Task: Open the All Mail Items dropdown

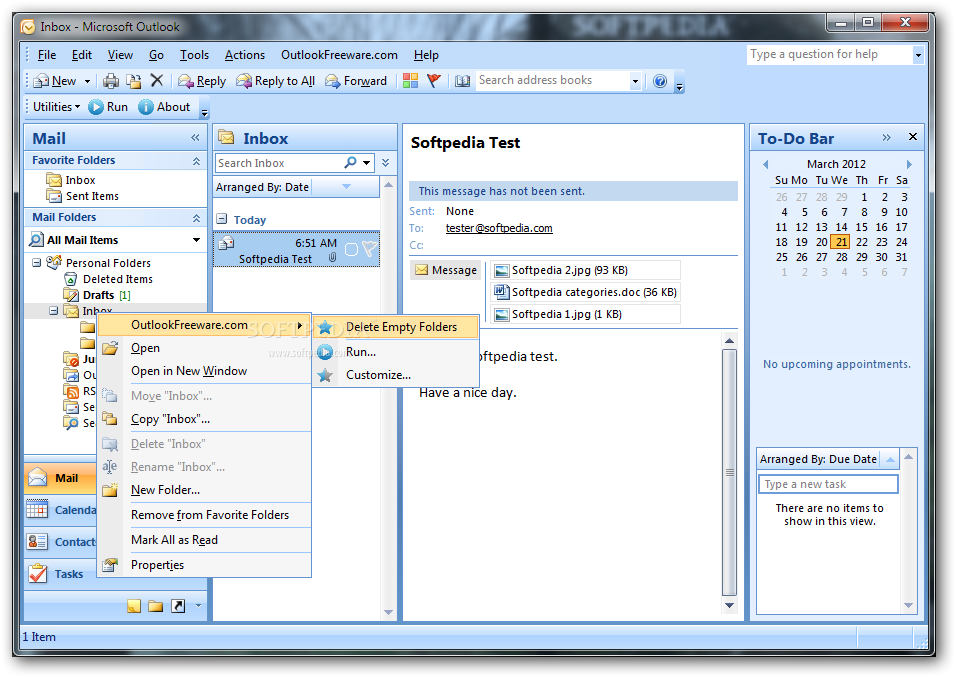Action: pos(196,240)
